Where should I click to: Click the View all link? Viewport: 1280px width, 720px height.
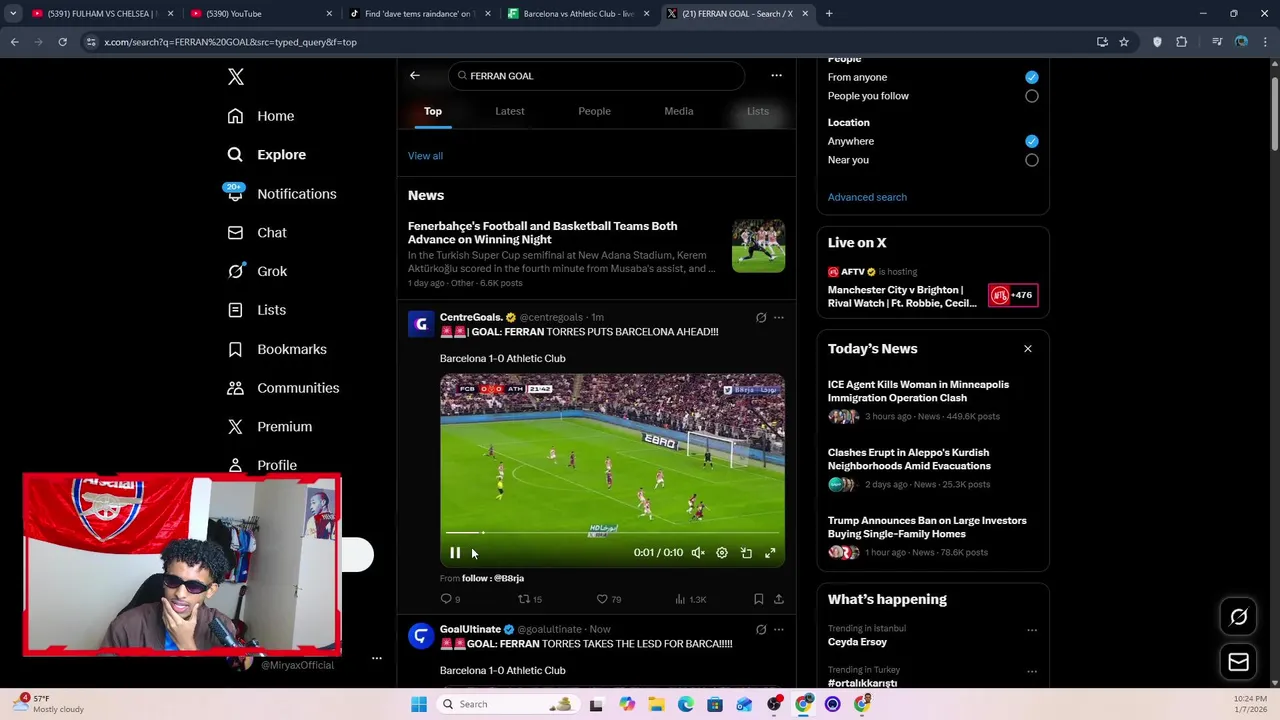425,156
